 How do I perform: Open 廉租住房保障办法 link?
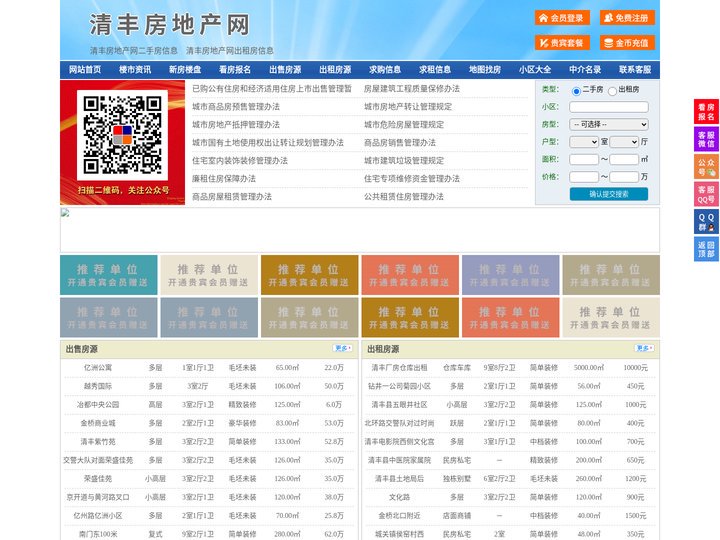coord(224,178)
